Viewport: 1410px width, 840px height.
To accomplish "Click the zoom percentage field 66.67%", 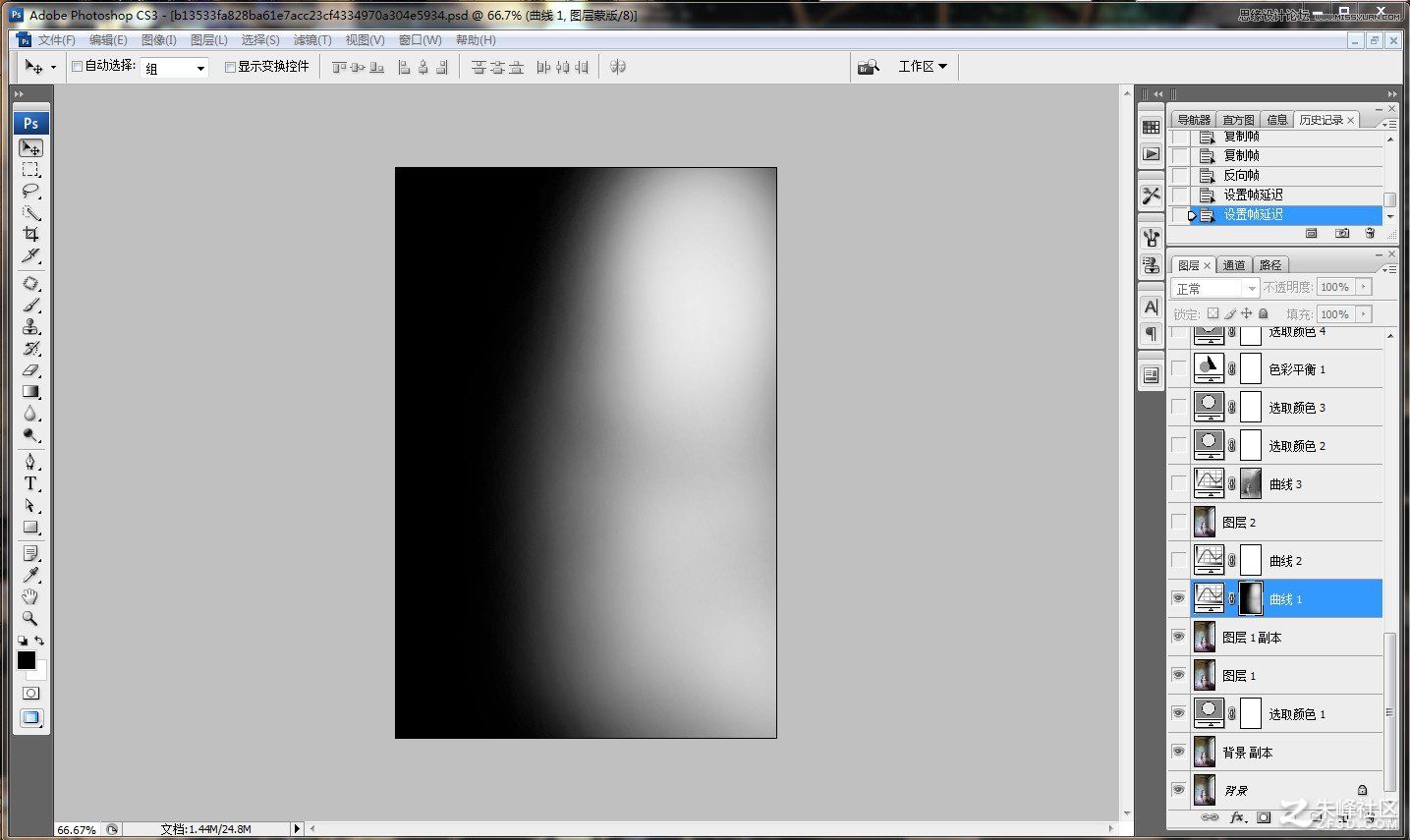I will 77,829.
